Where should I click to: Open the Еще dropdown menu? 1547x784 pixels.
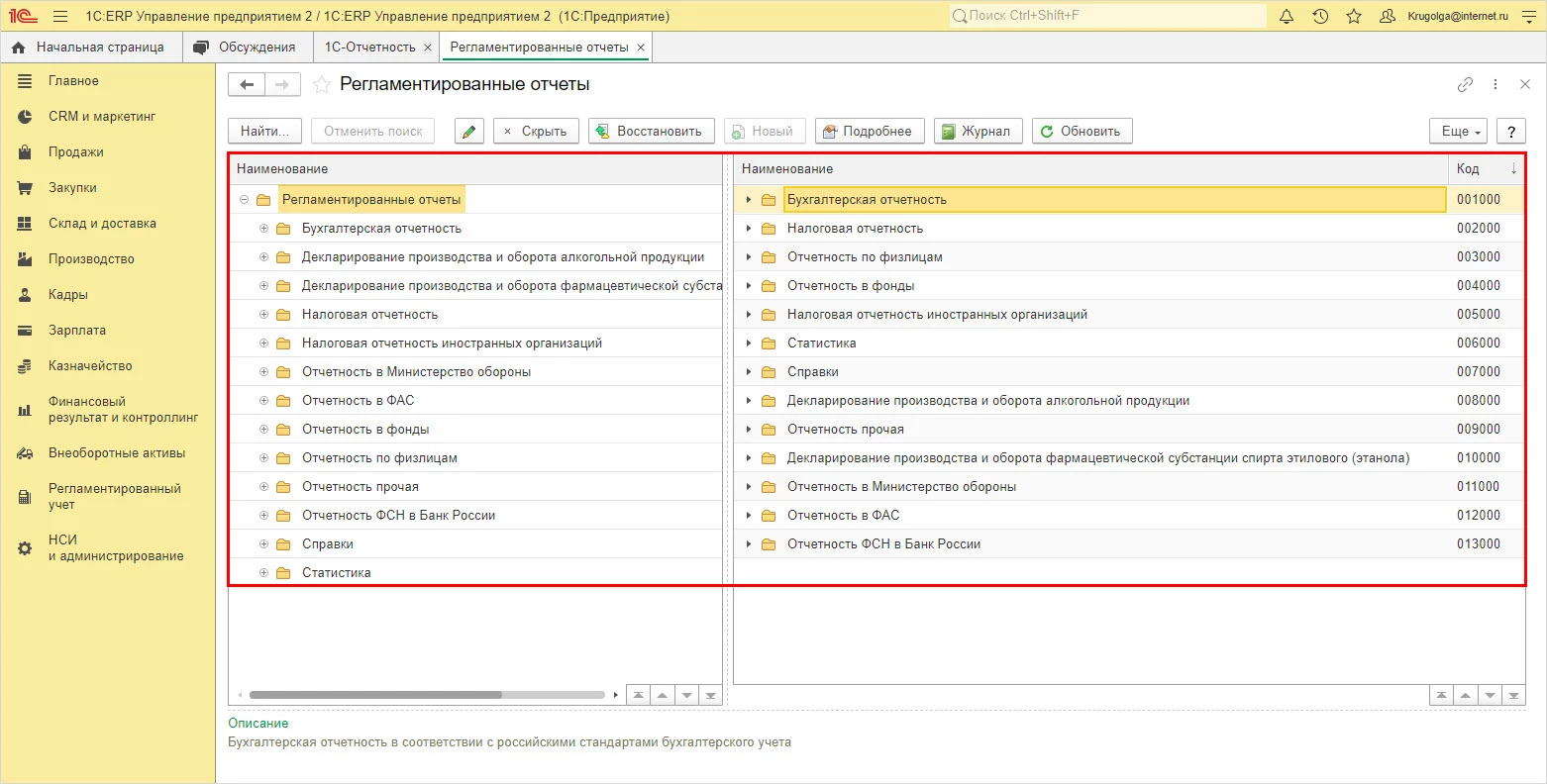(1459, 131)
